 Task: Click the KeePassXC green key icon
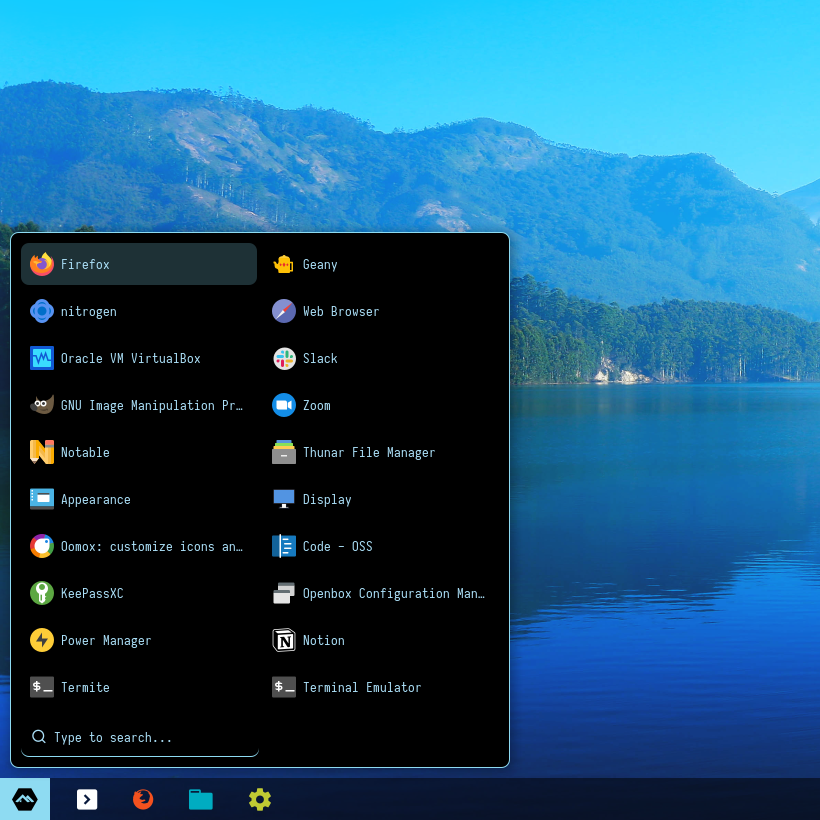[42, 593]
